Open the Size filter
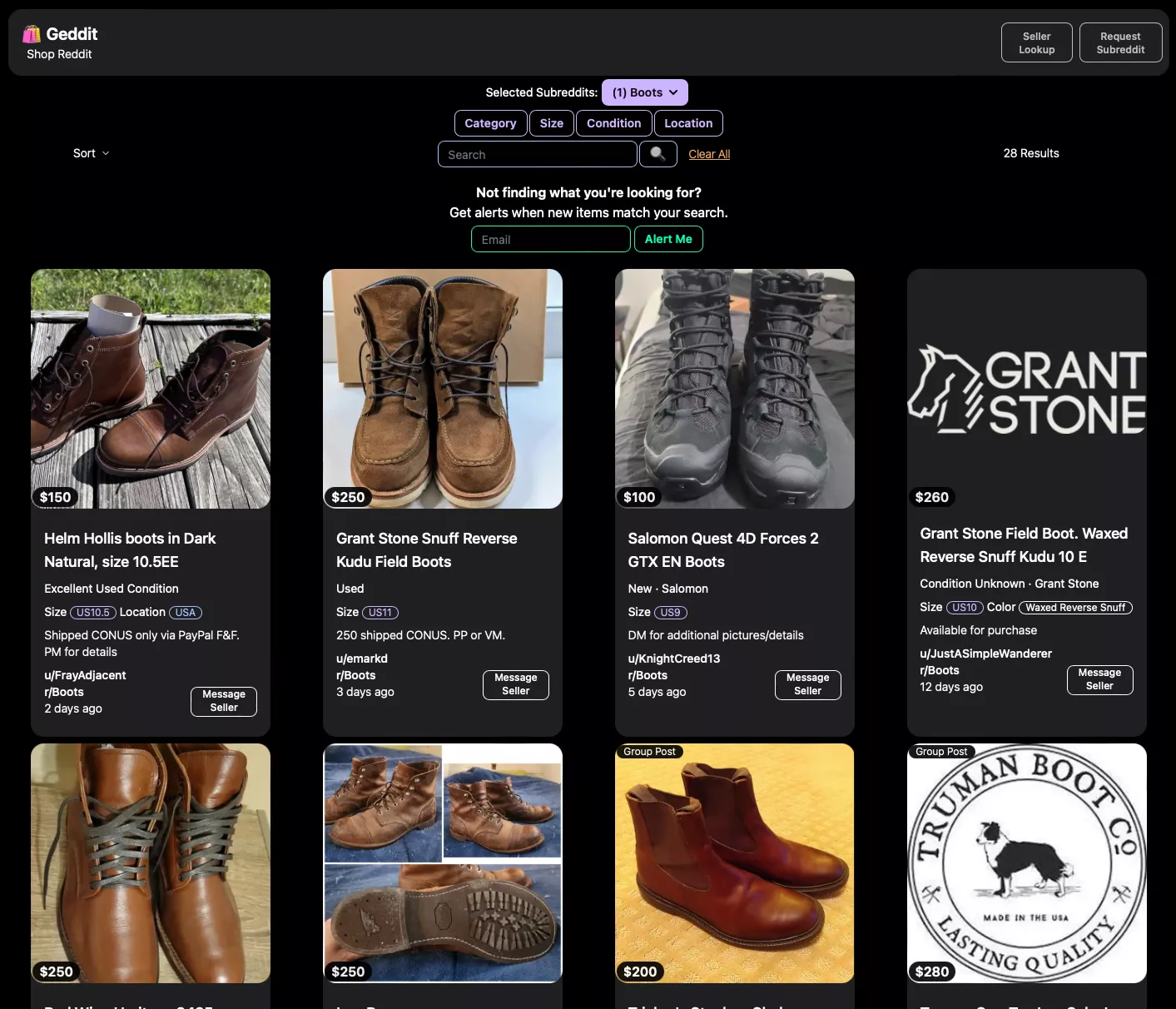Viewport: 1176px width, 1009px height. point(552,122)
